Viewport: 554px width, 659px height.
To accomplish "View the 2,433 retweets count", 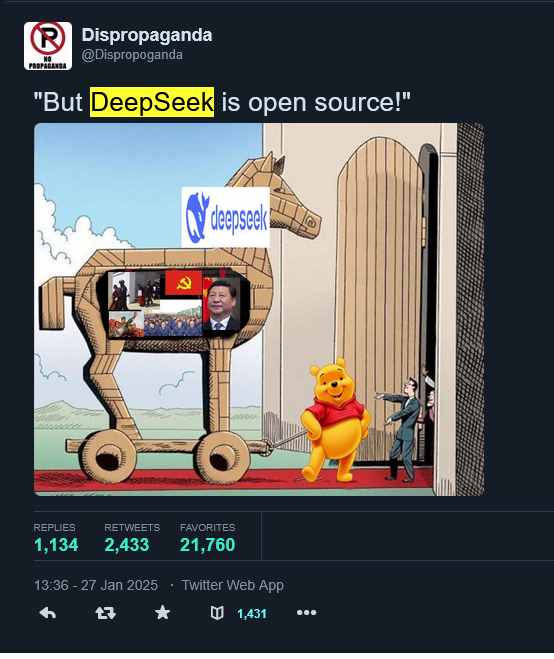I will (x=127, y=545).
